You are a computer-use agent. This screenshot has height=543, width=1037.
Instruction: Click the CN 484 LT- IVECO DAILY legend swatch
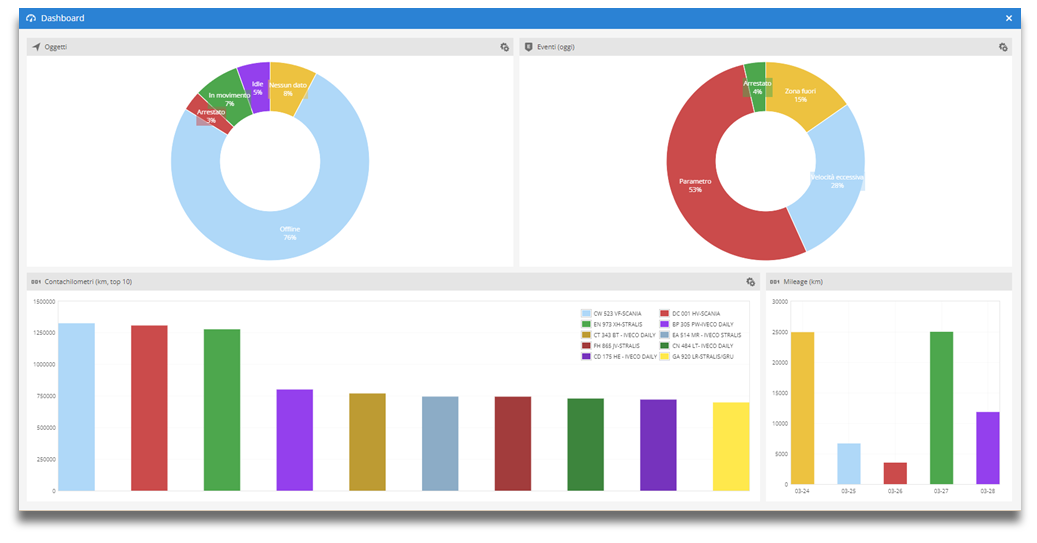[x=665, y=345]
